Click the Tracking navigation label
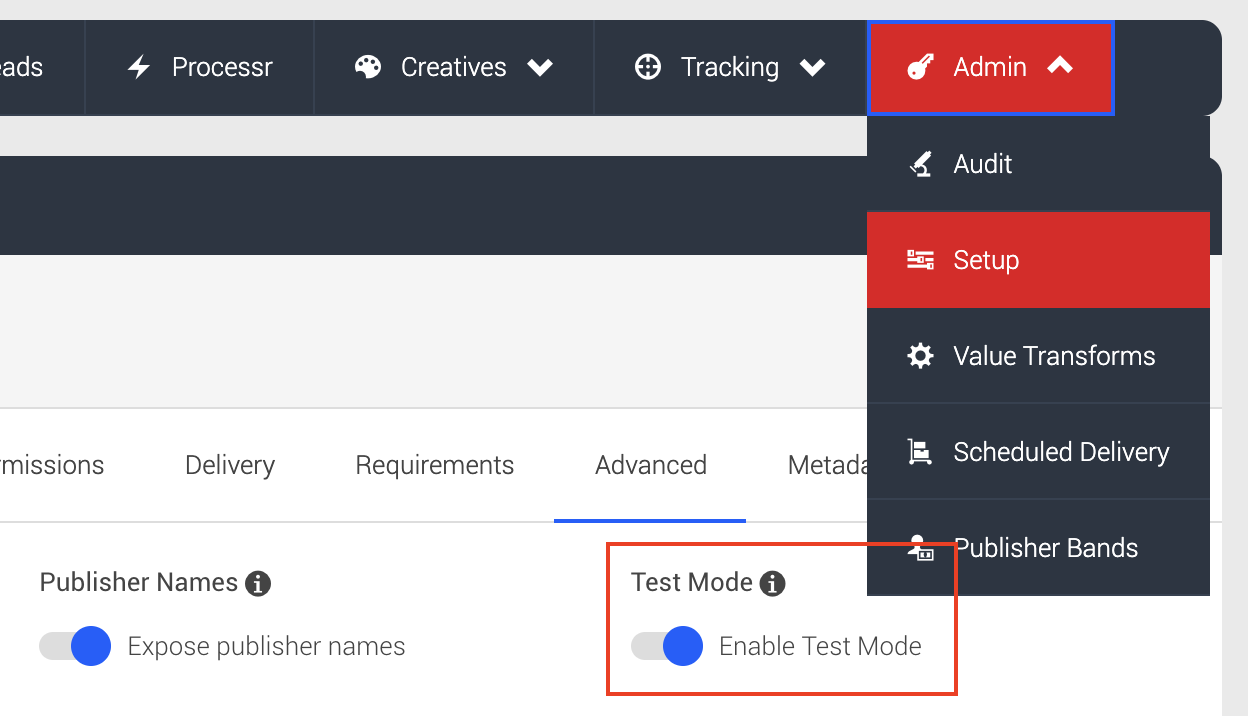The height and width of the screenshot is (716, 1248). (730, 67)
